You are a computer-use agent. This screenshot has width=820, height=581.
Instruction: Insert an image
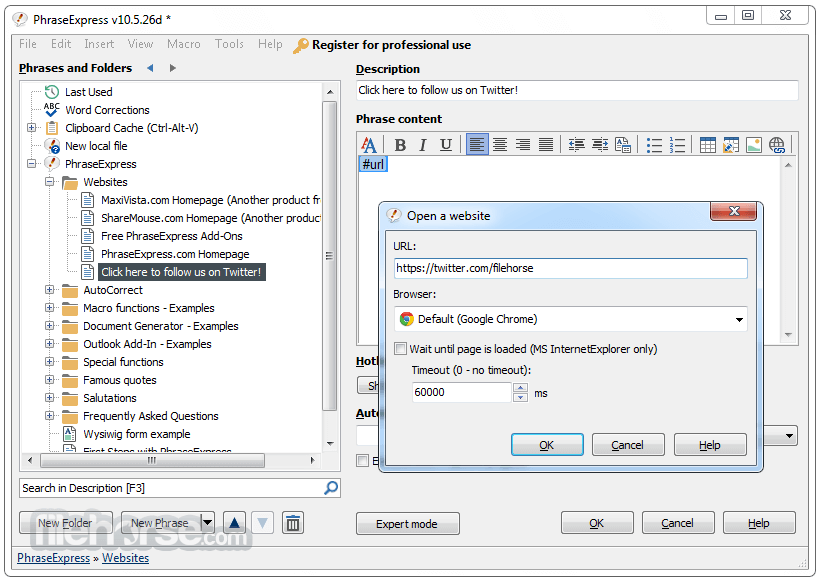tap(754, 145)
